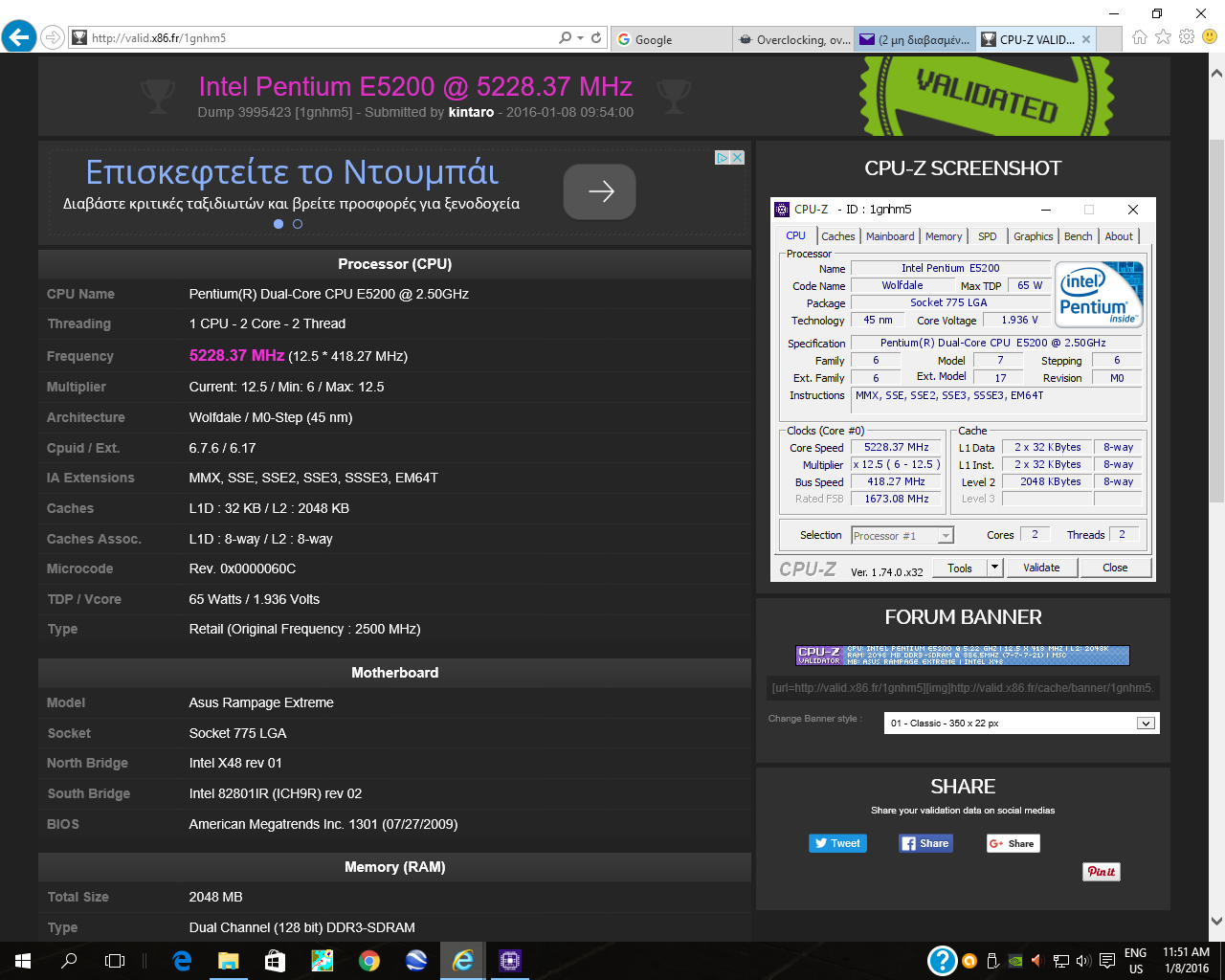This screenshot has width=1225, height=980.
Task: Open the Windows Start button
Action: click(x=23, y=961)
